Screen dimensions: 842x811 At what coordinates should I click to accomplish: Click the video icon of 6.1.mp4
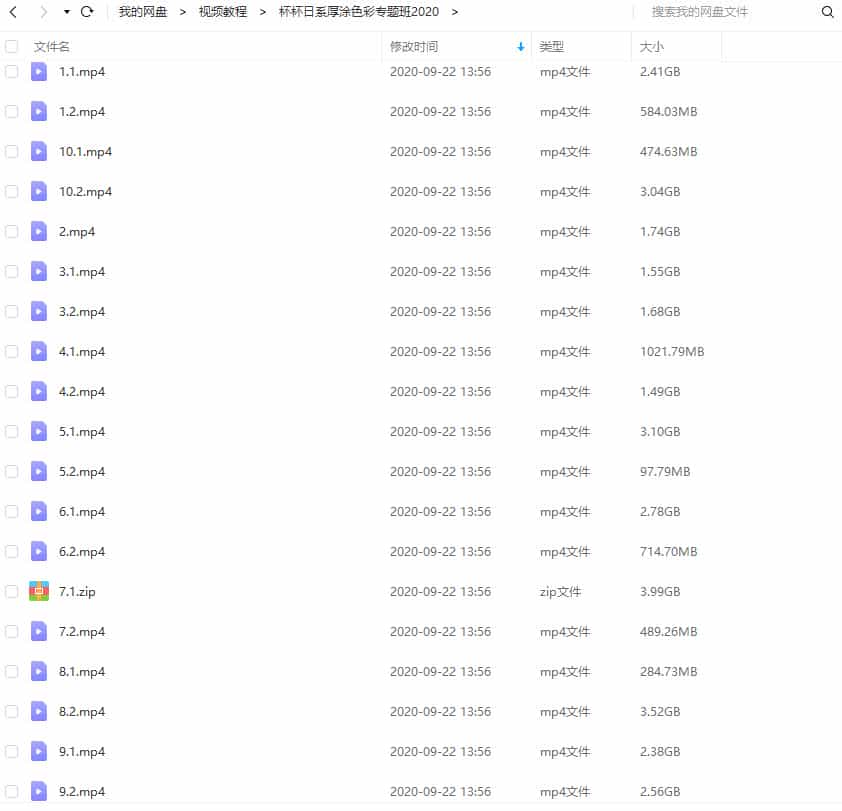coord(39,512)
